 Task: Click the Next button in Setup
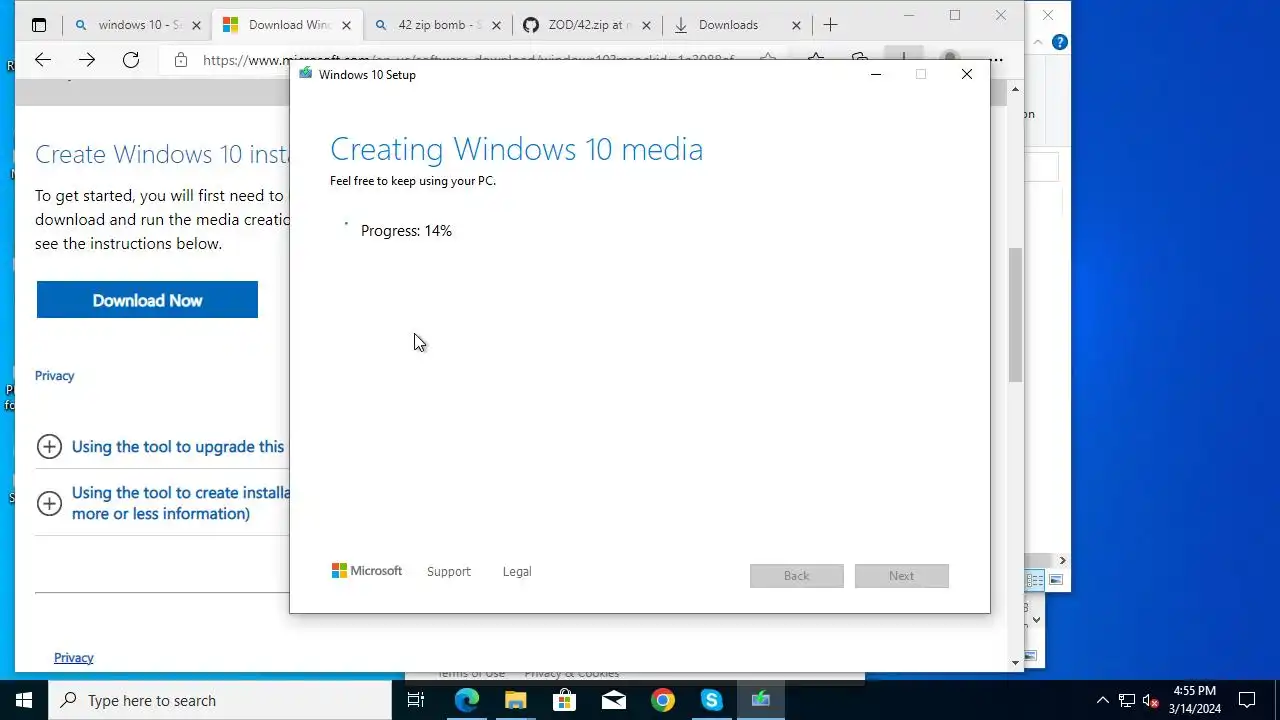[x=902, y=575]
